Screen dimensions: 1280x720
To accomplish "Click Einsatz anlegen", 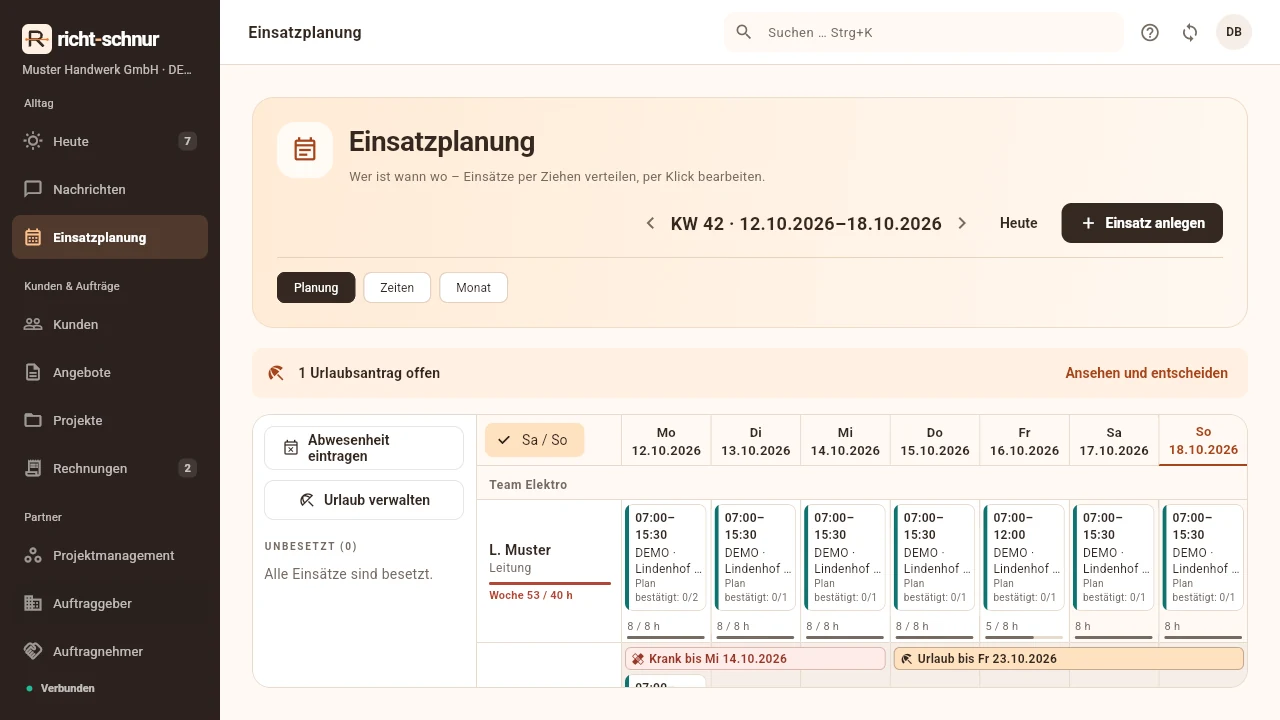I will pos(1142,223).
